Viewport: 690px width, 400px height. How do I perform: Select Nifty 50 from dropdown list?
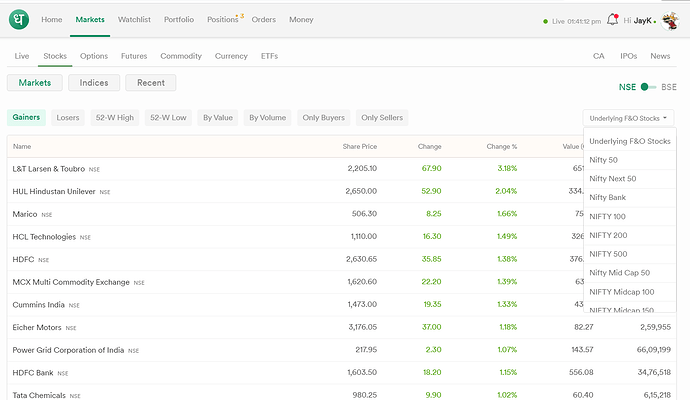pos(629,160)
